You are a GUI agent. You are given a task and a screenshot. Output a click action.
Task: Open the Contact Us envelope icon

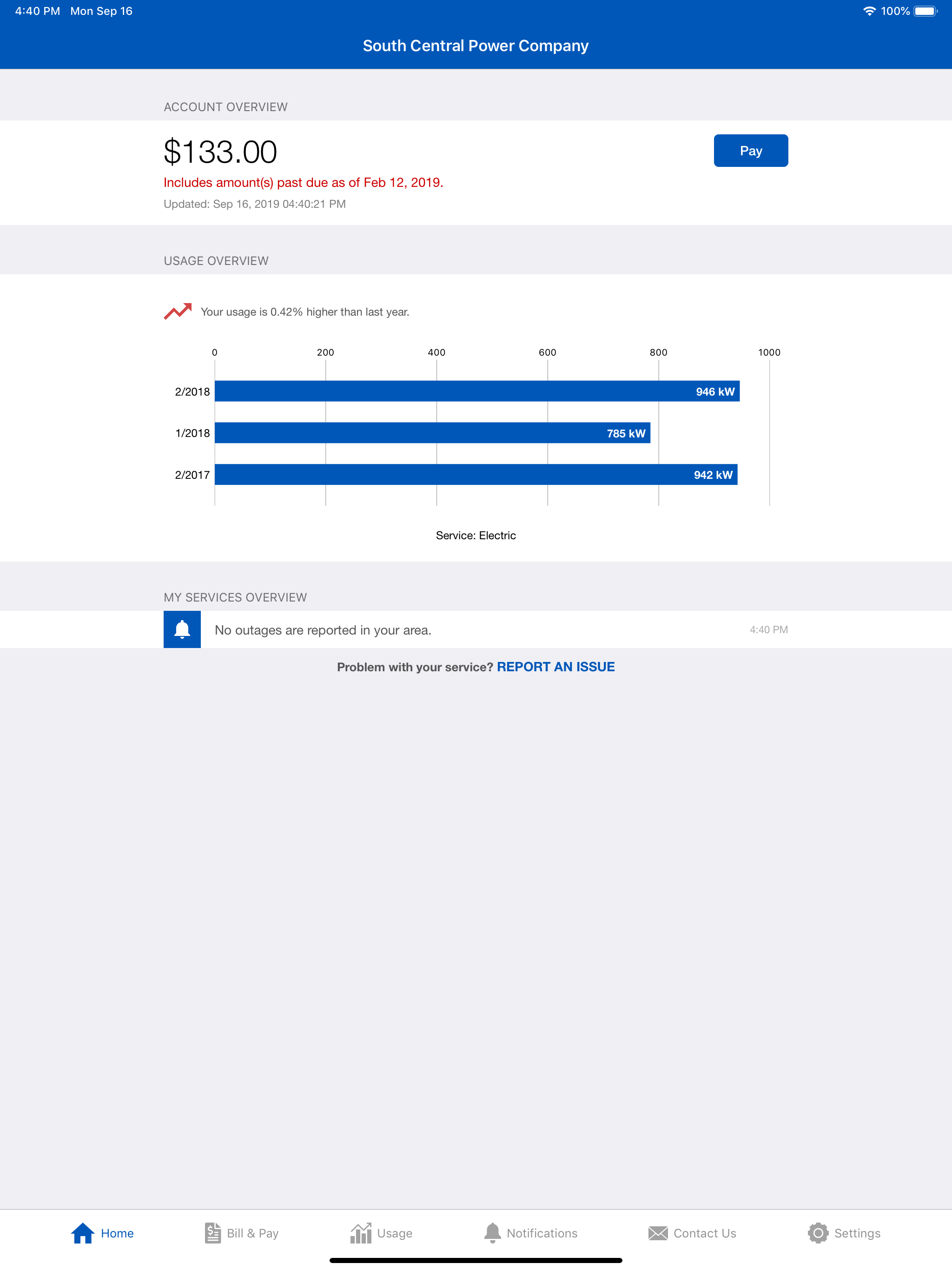coord(657,1233)
